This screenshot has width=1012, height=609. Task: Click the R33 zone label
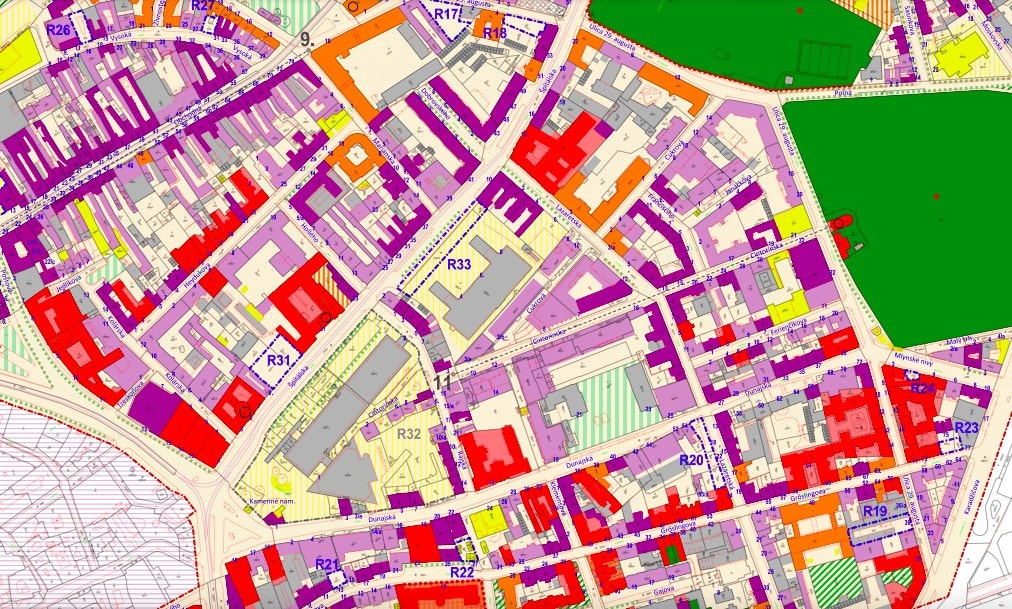[x=459, y=265]
